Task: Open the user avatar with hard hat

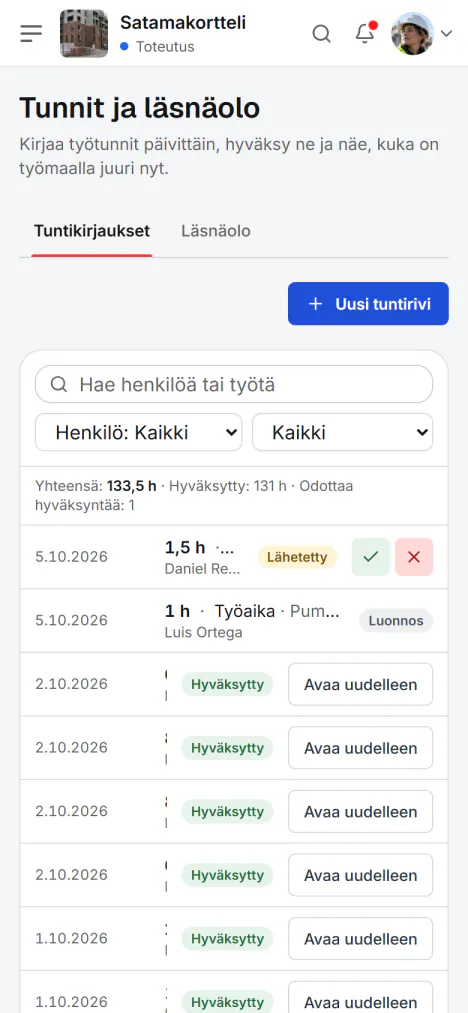Action: pyautogui.click(x=412, y=34)
